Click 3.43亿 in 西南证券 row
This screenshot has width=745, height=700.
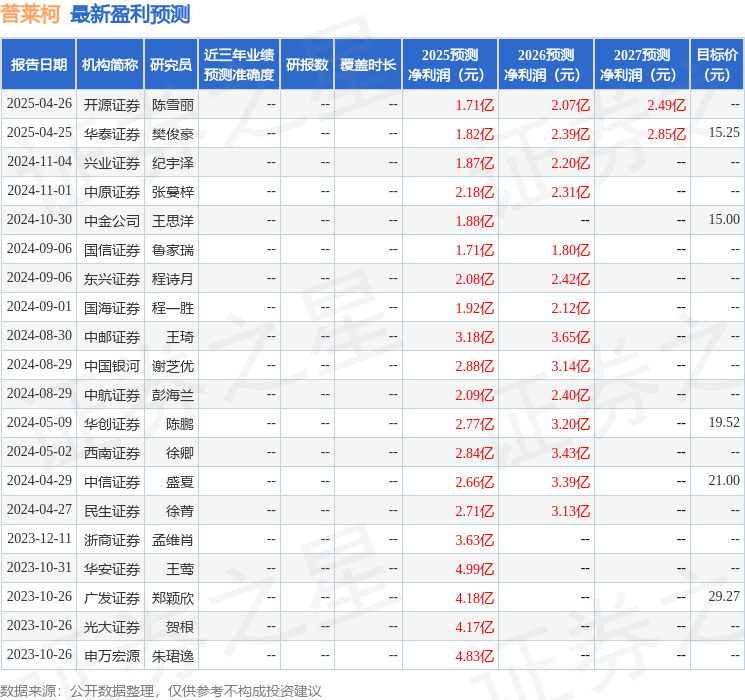point(570,453)
